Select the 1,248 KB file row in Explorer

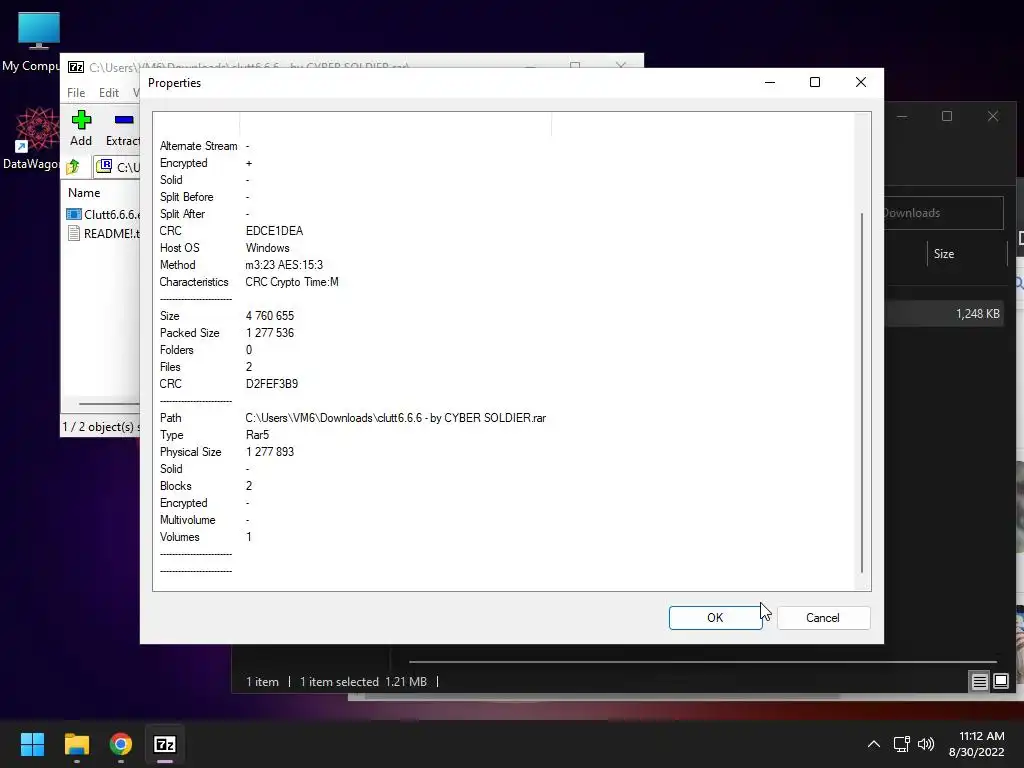tap(944, 313)
